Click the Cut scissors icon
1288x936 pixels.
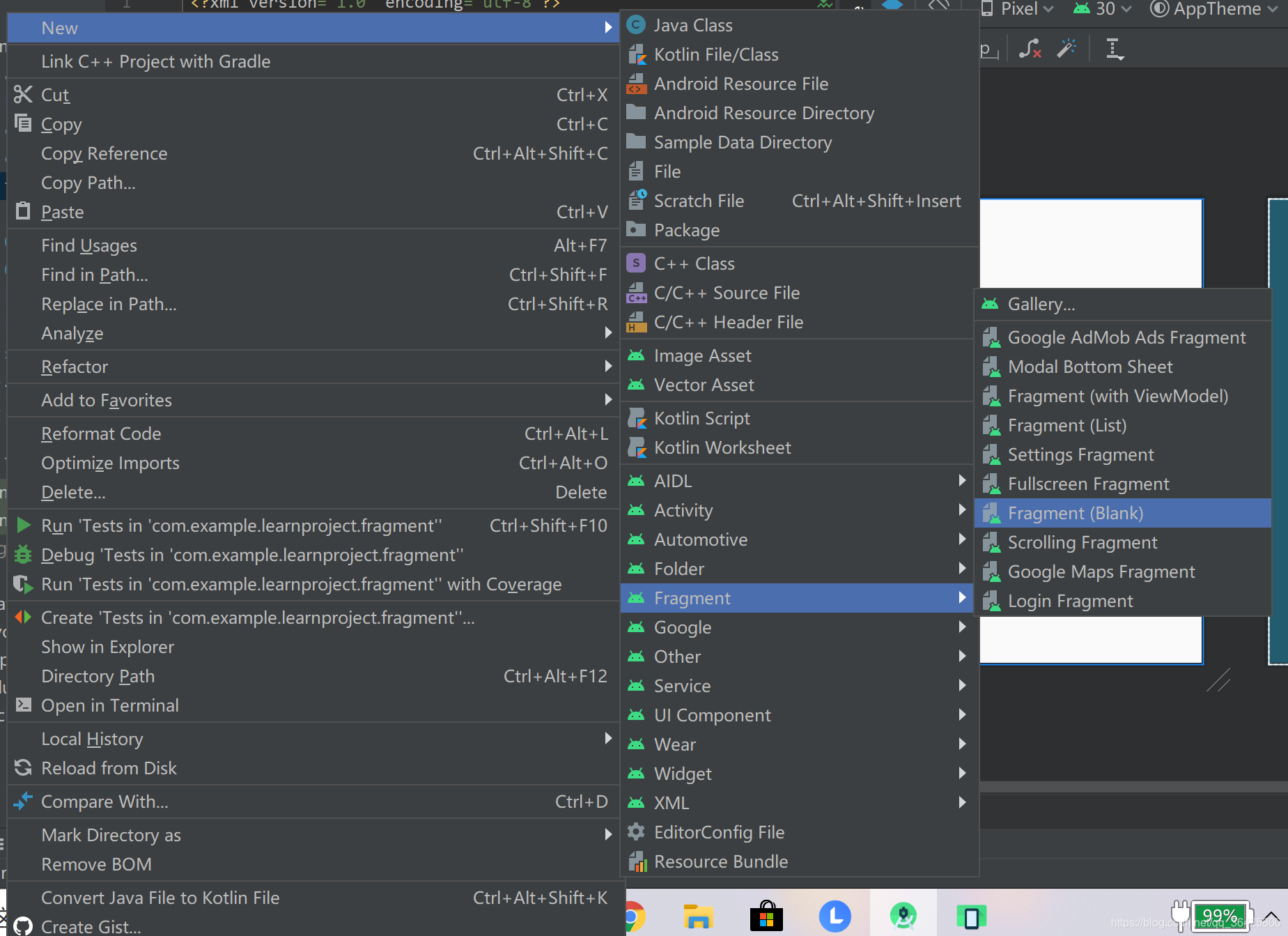point(23,94)
